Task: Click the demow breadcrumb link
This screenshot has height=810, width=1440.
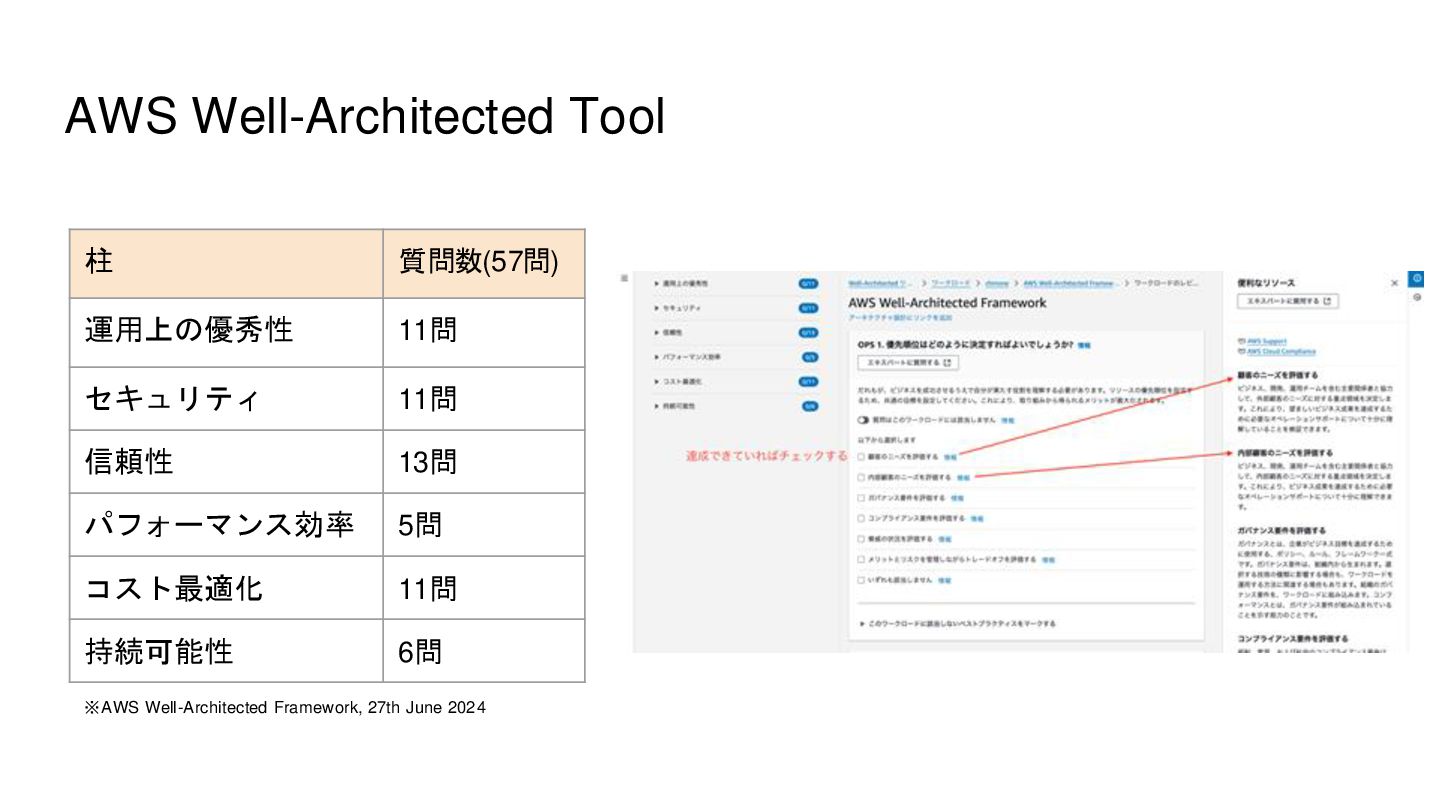Action: [x=997, y=283]
